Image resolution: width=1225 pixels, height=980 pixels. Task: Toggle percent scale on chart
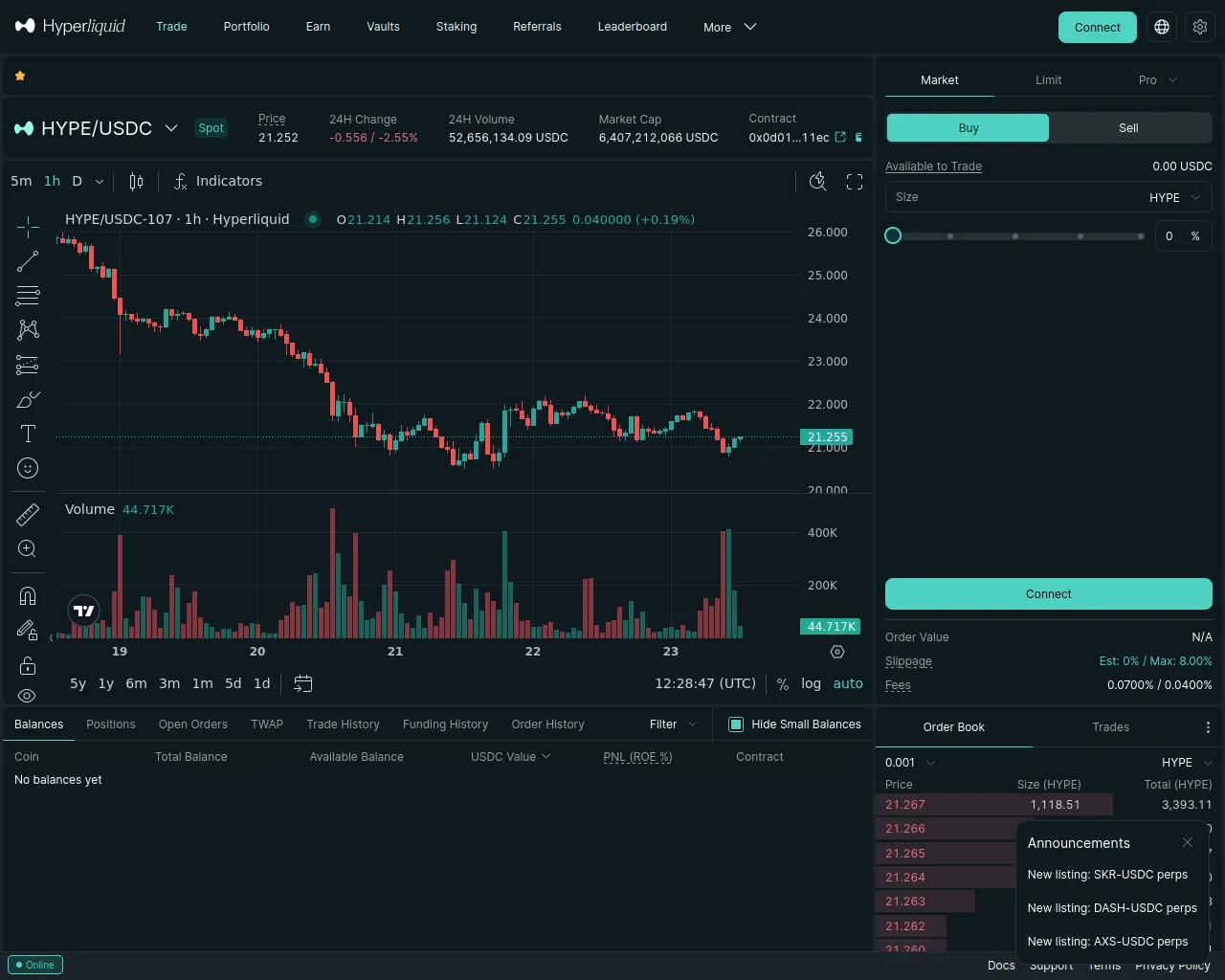783,683
